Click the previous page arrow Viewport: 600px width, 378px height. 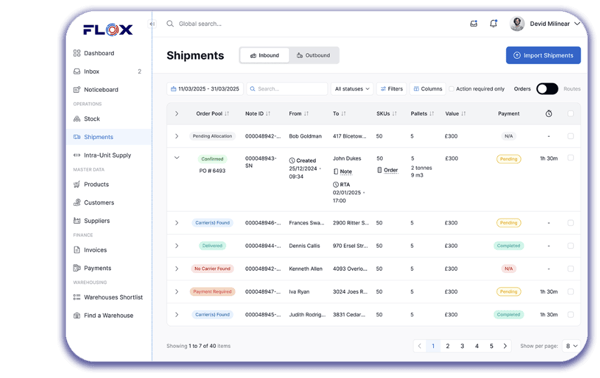tap(419, 346)
